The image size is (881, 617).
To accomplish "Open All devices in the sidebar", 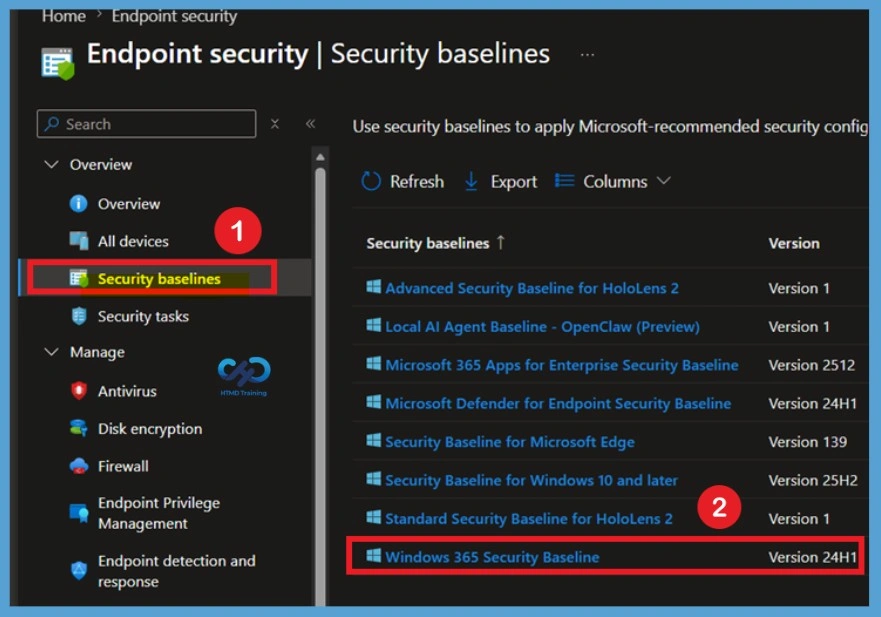I will click(x=133, y=242).
